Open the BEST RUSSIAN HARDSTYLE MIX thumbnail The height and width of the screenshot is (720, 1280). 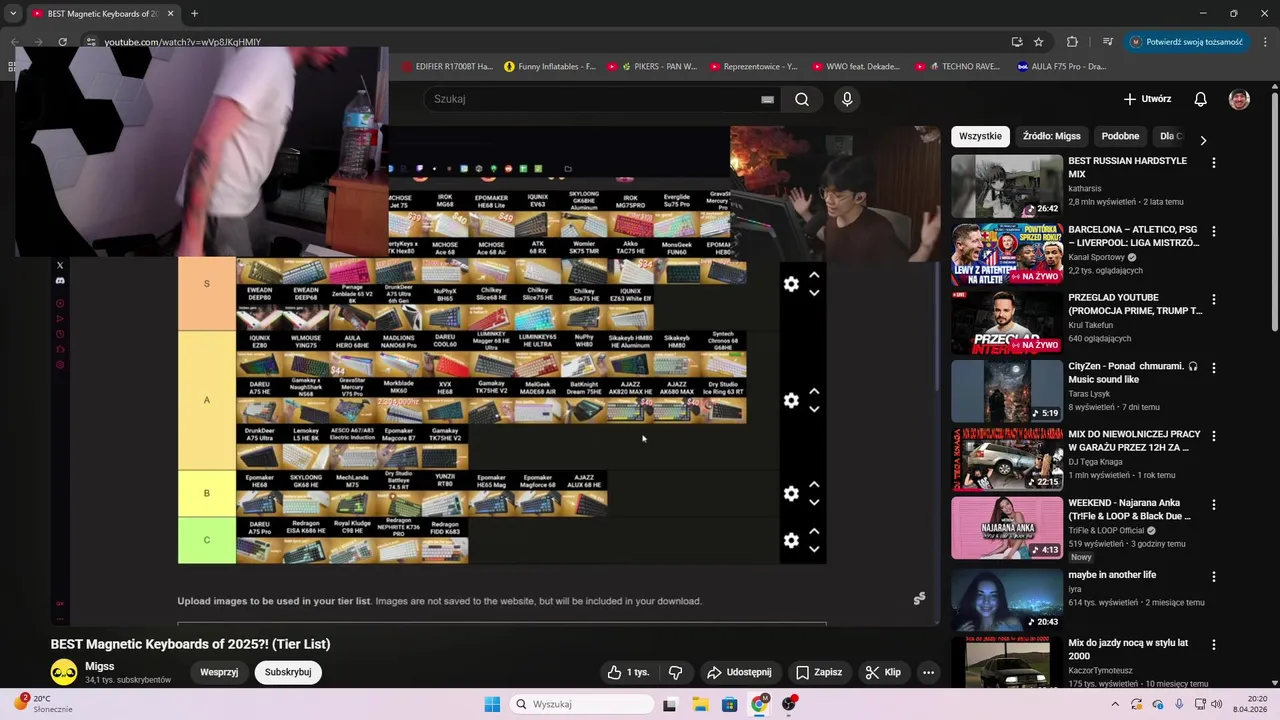[x=1007, y=186]
